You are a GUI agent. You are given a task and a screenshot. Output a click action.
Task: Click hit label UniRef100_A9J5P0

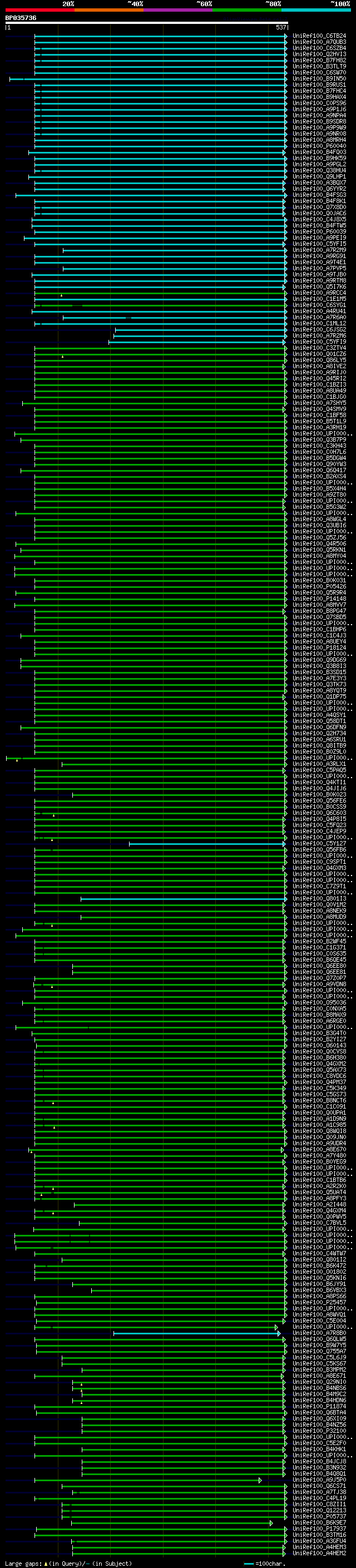(x=319, y=1480)
